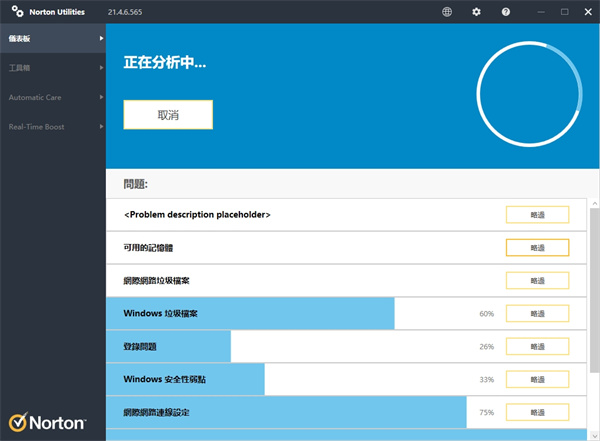The height and width of the screenshot is (441, 600).
Task: Open help with the question mark icon
Action: click(x=506, y=12)
